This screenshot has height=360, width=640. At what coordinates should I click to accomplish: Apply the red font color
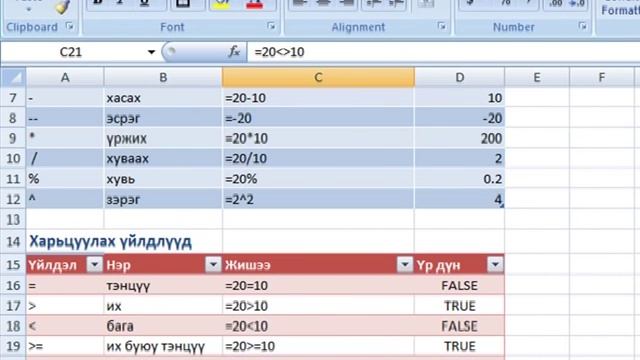pyautogui.click(x=255, y=5)
